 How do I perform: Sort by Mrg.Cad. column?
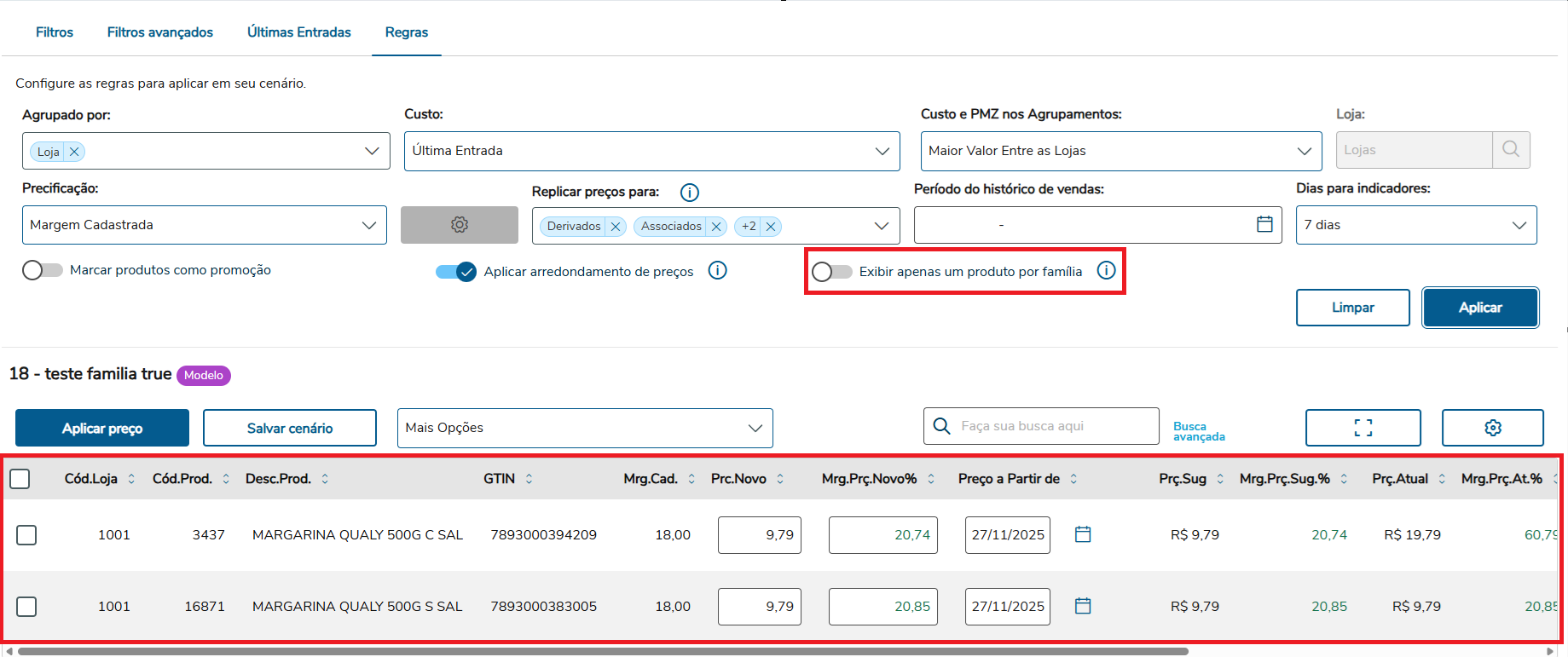click(x=691, y=479)
